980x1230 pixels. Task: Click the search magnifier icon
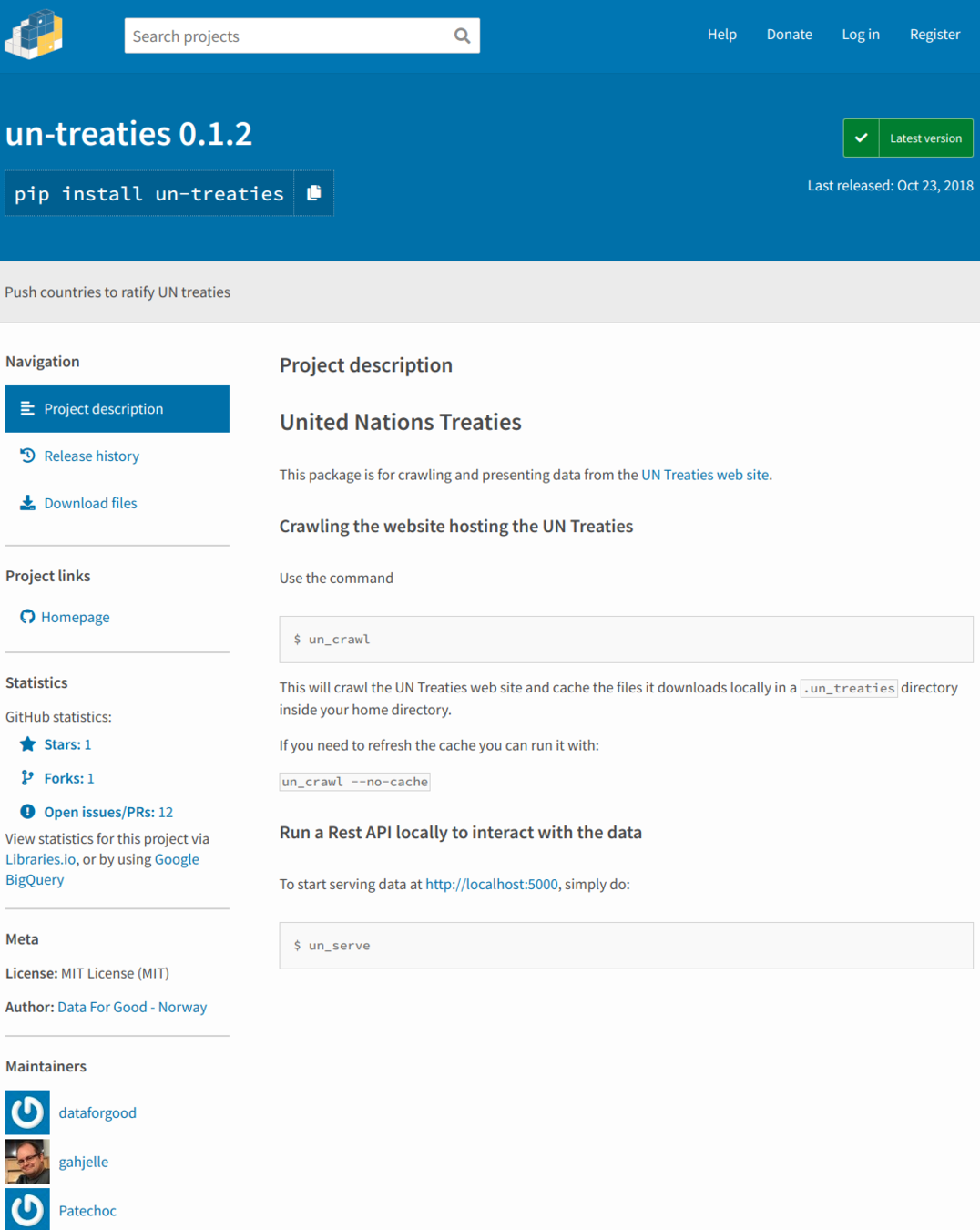(x=462, y=36)
